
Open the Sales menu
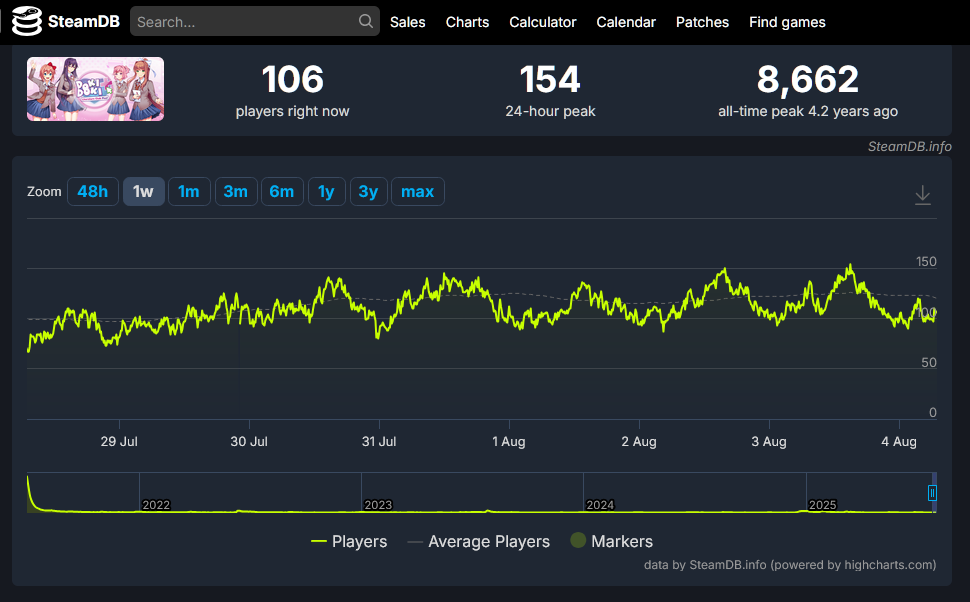click(408, 22)
